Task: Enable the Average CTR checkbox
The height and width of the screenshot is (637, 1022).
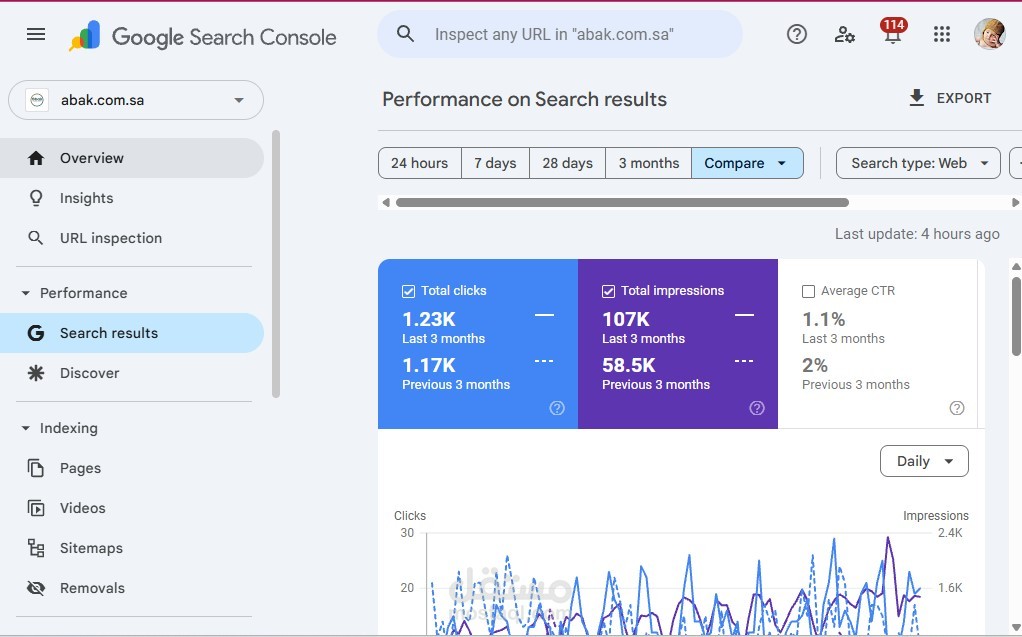Action: [808, 291]
